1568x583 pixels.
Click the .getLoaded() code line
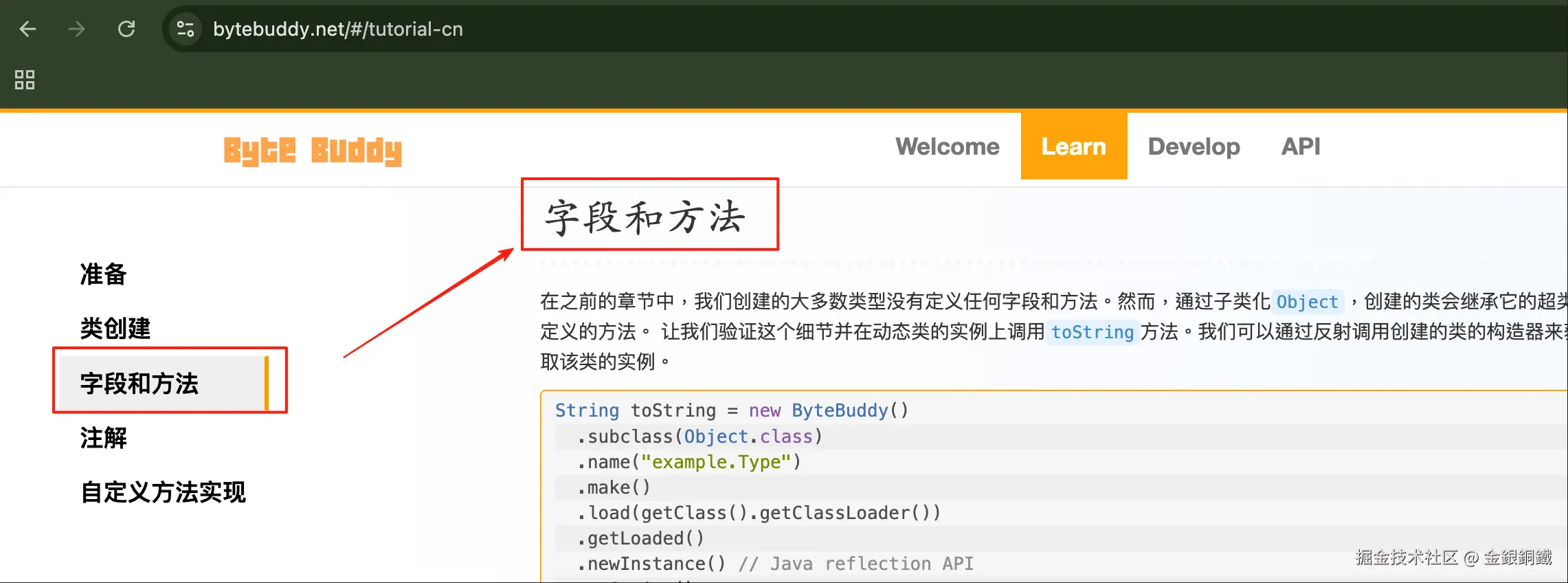pyautogui.click(x=640, y=538)
